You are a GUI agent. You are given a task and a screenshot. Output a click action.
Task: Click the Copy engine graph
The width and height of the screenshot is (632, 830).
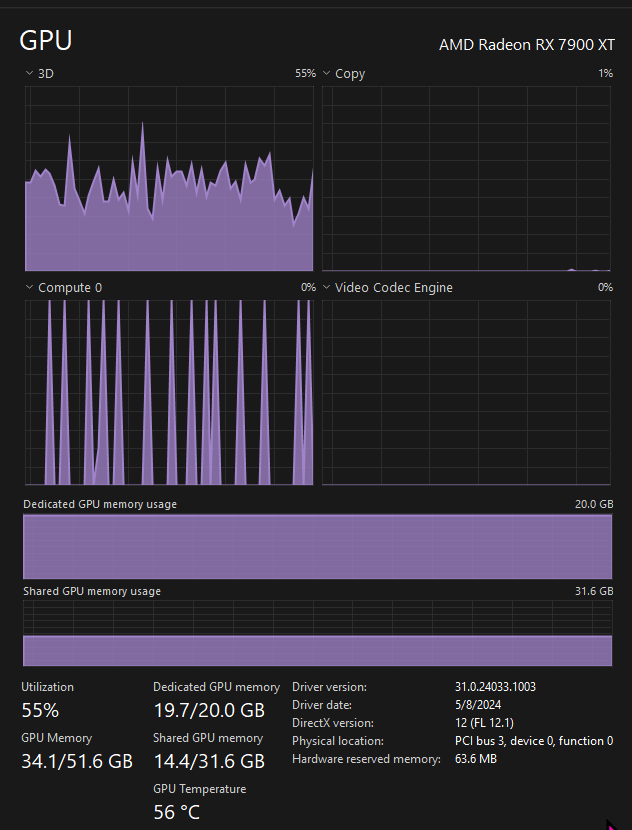466,178
